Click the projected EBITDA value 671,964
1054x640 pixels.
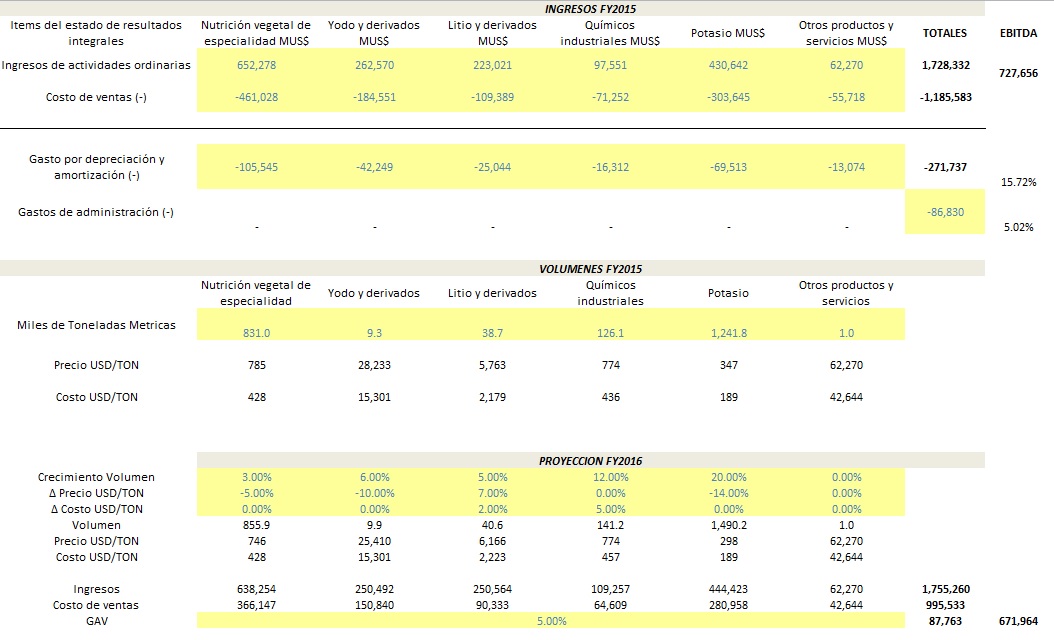click(x=1018, y=621)
